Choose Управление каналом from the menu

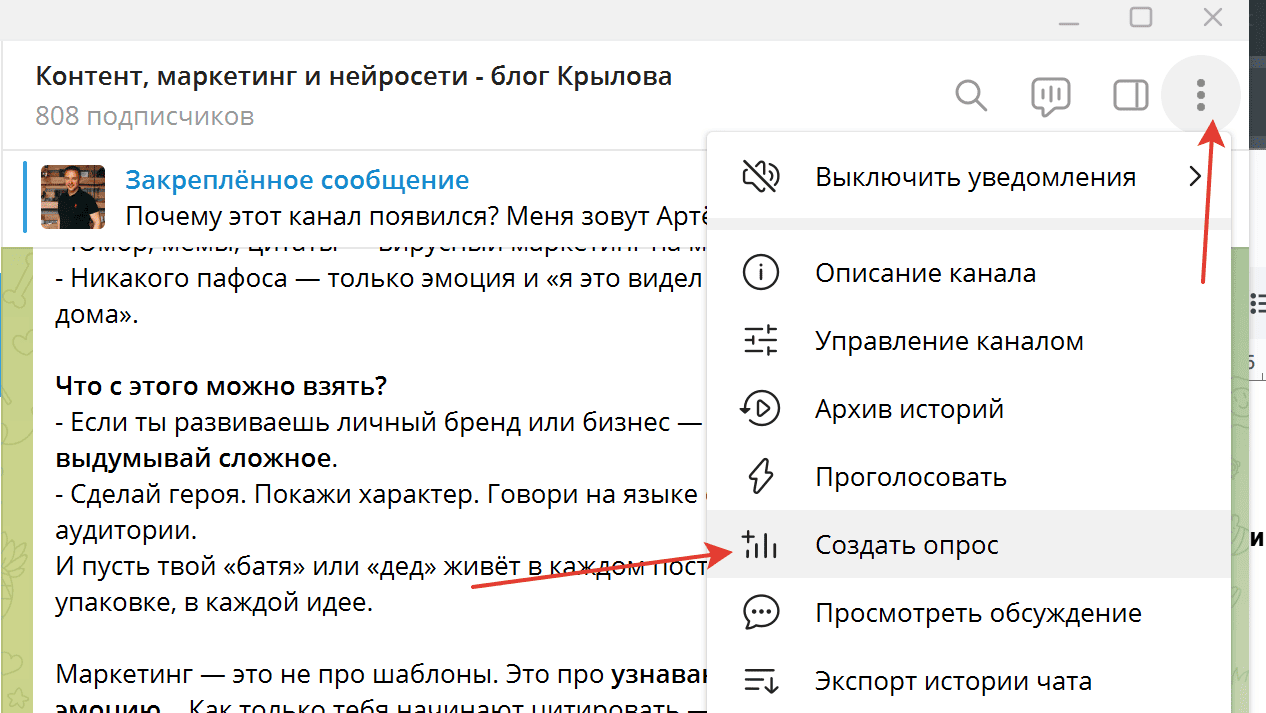coord(968,341)
